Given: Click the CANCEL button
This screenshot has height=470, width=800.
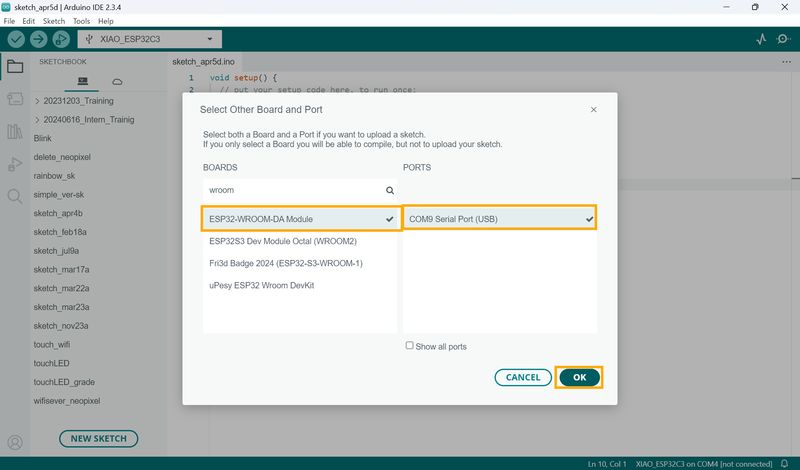Looking at the screenshot, I should click(x=523, y=377).
